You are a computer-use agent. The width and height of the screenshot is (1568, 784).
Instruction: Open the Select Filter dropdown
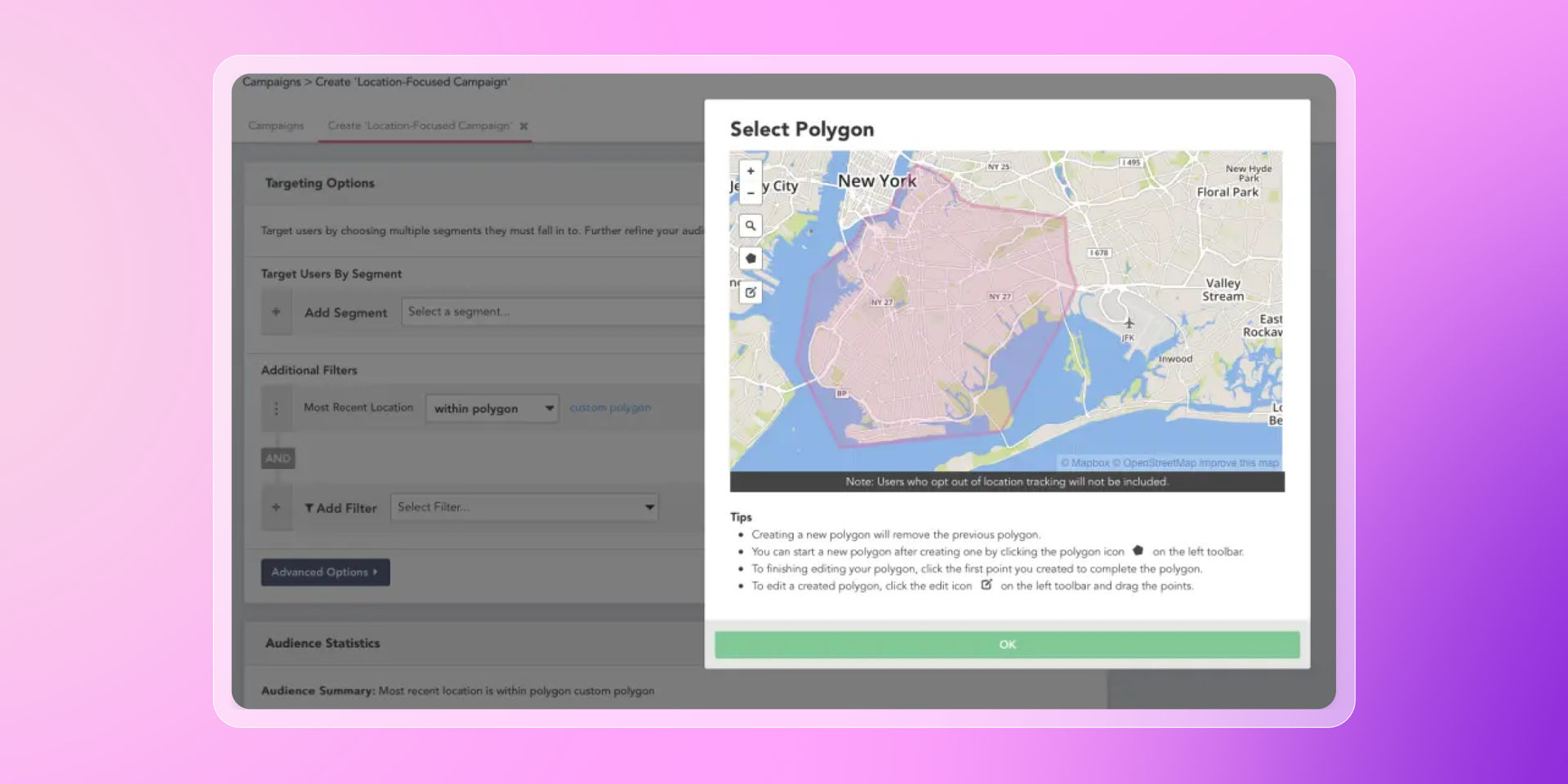[524, 507]
